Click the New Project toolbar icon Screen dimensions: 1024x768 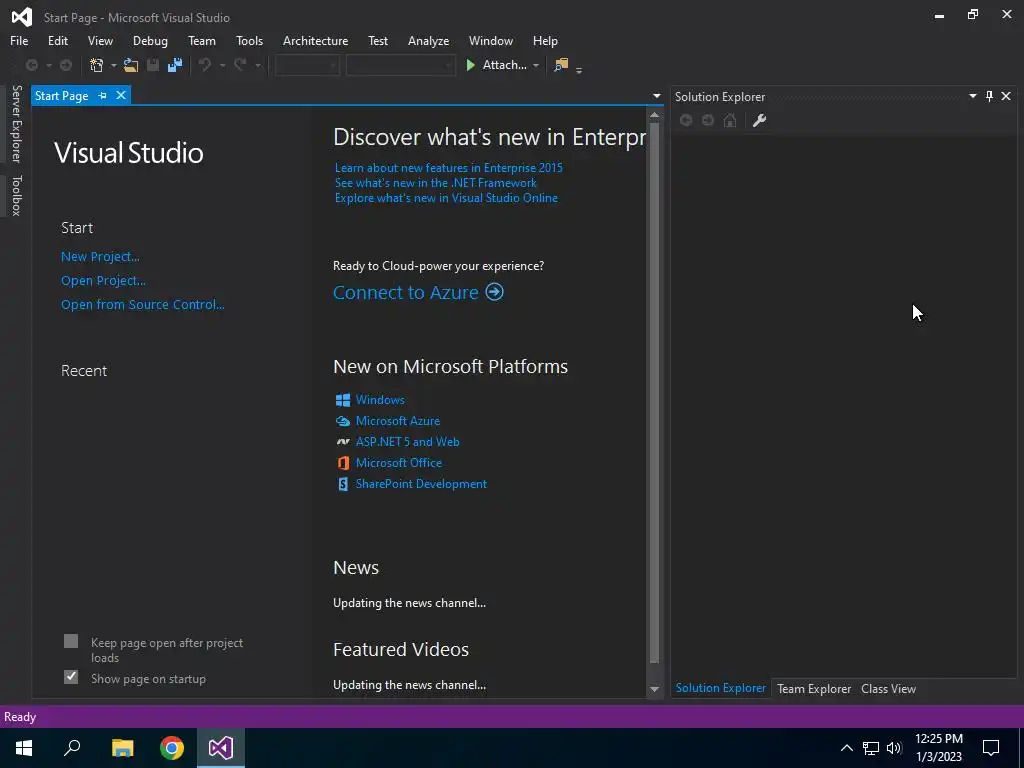97,65
